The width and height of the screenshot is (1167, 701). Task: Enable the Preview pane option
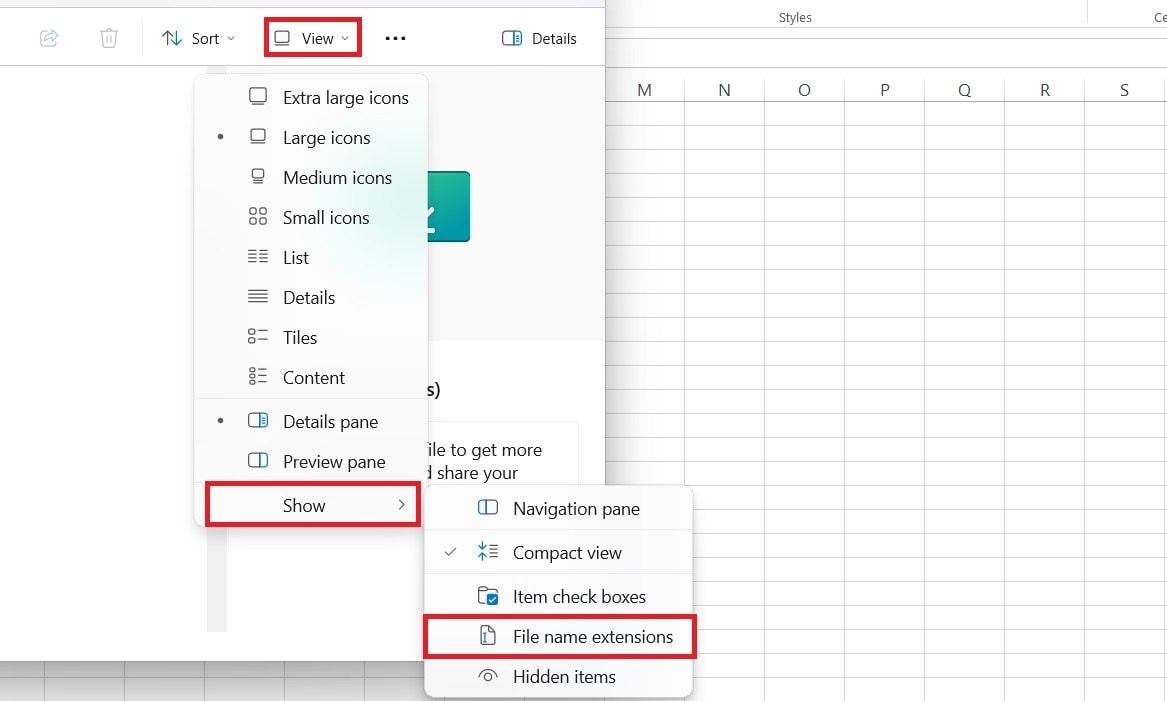[311, 461]
